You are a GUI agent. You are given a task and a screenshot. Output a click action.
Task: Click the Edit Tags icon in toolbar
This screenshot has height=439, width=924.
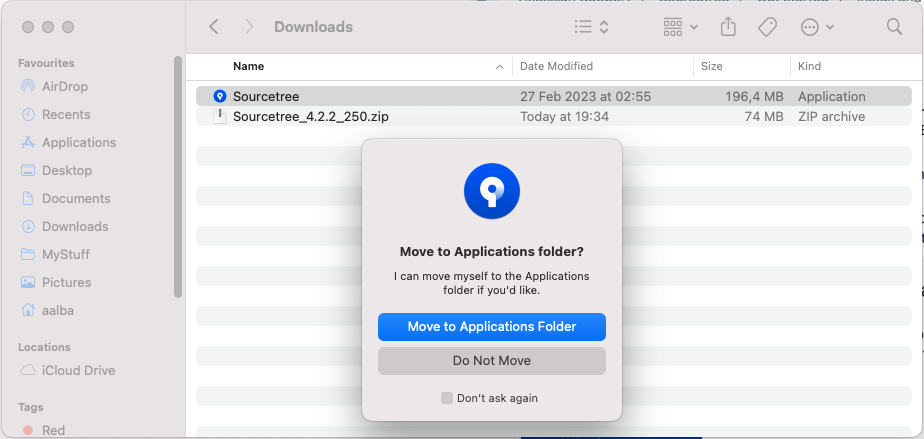[x=767, y=27]
